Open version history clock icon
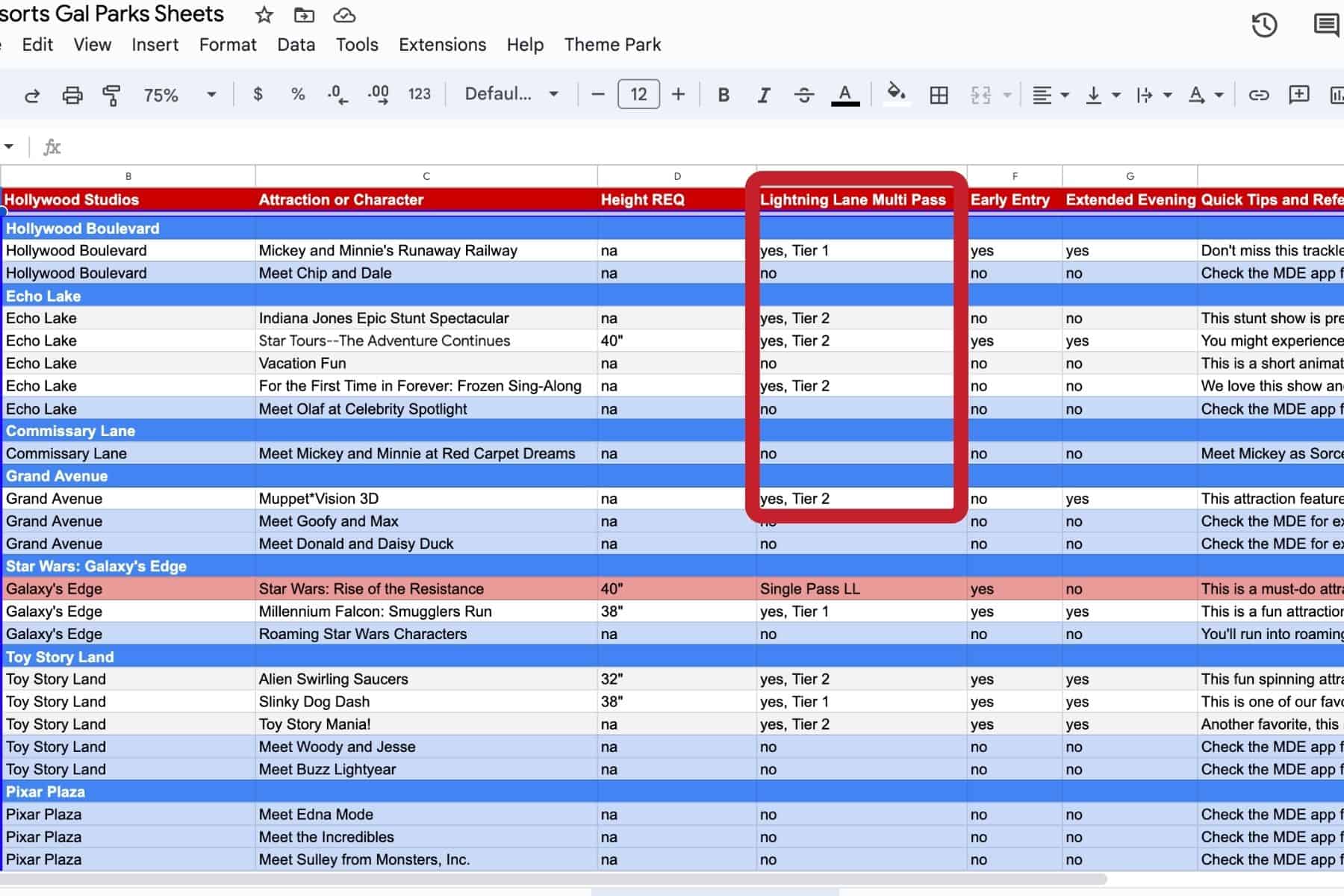 point(1264,25)
